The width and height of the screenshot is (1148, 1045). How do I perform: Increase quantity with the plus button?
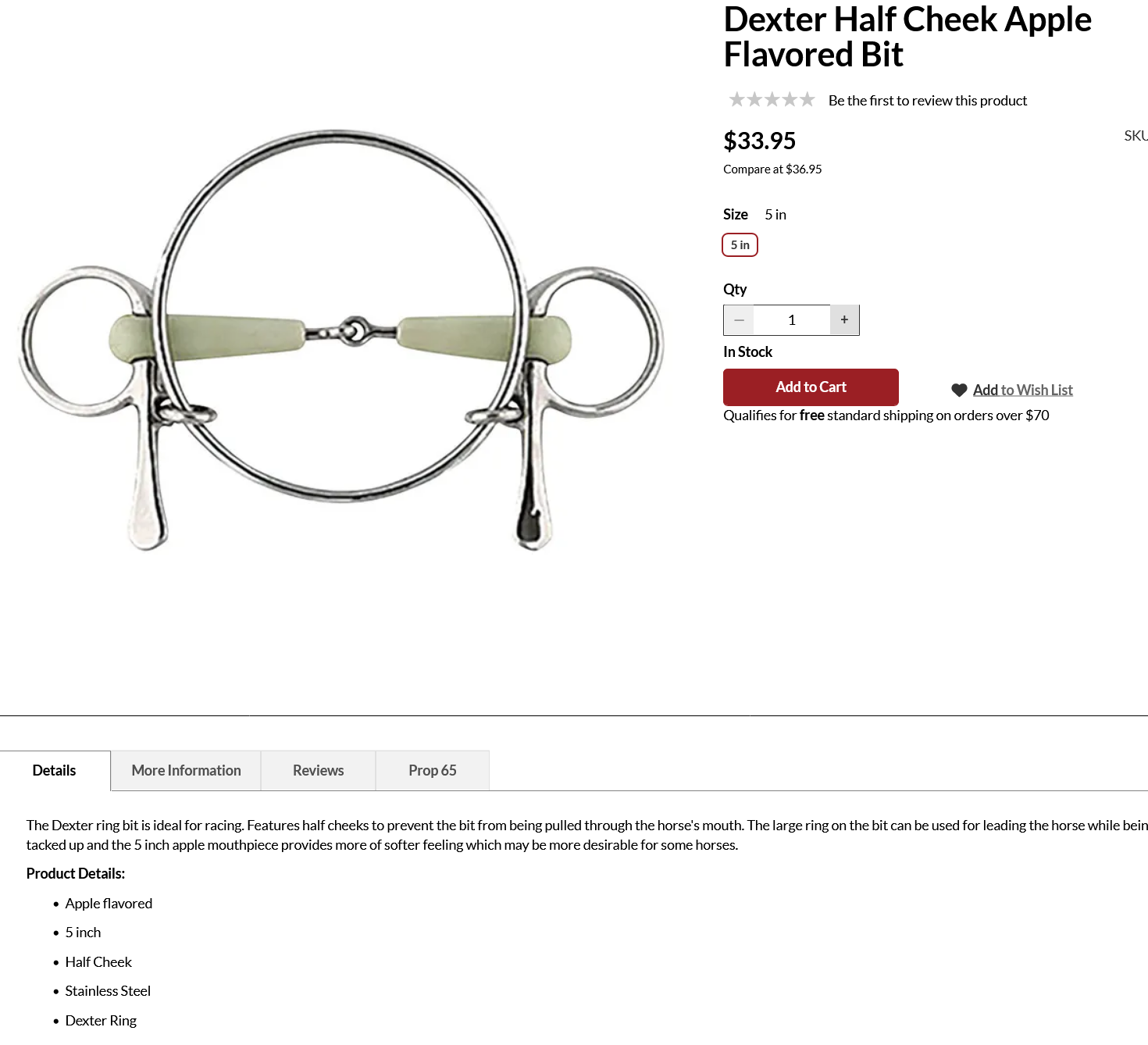[x=844, y=320]
